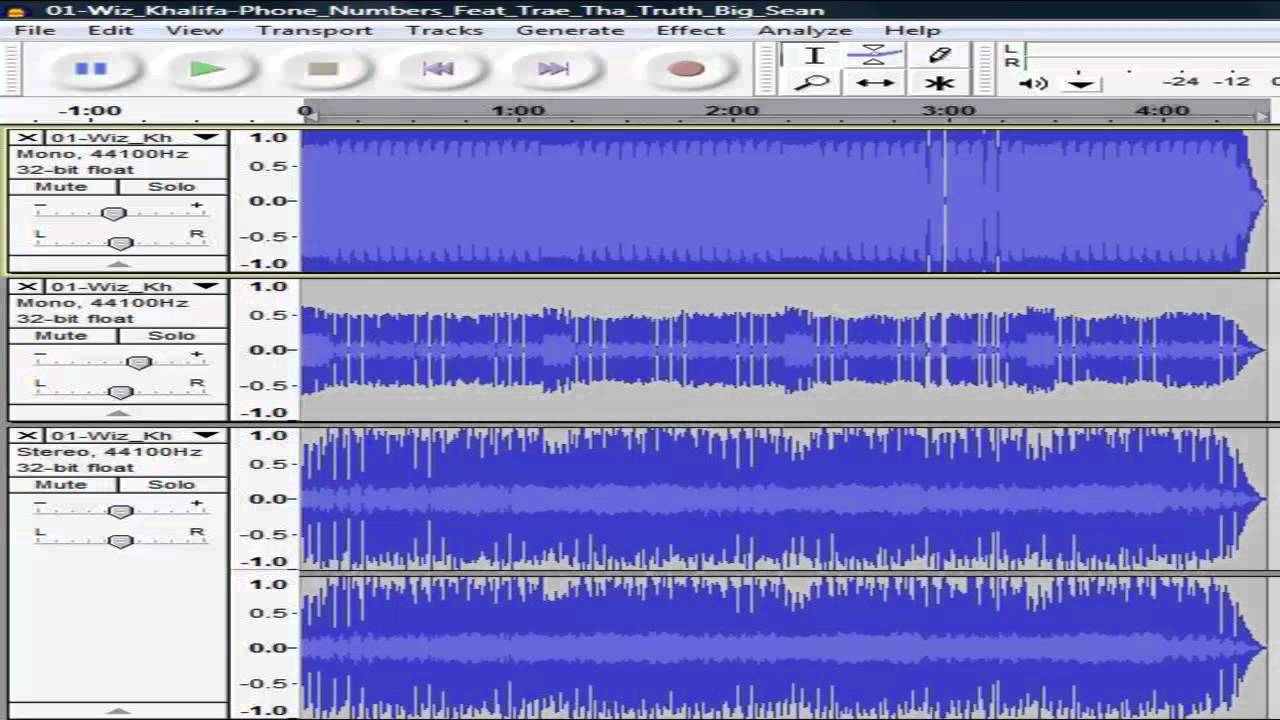
Task: Stop playback with the Stop button
Action: (x=323, y=69)
